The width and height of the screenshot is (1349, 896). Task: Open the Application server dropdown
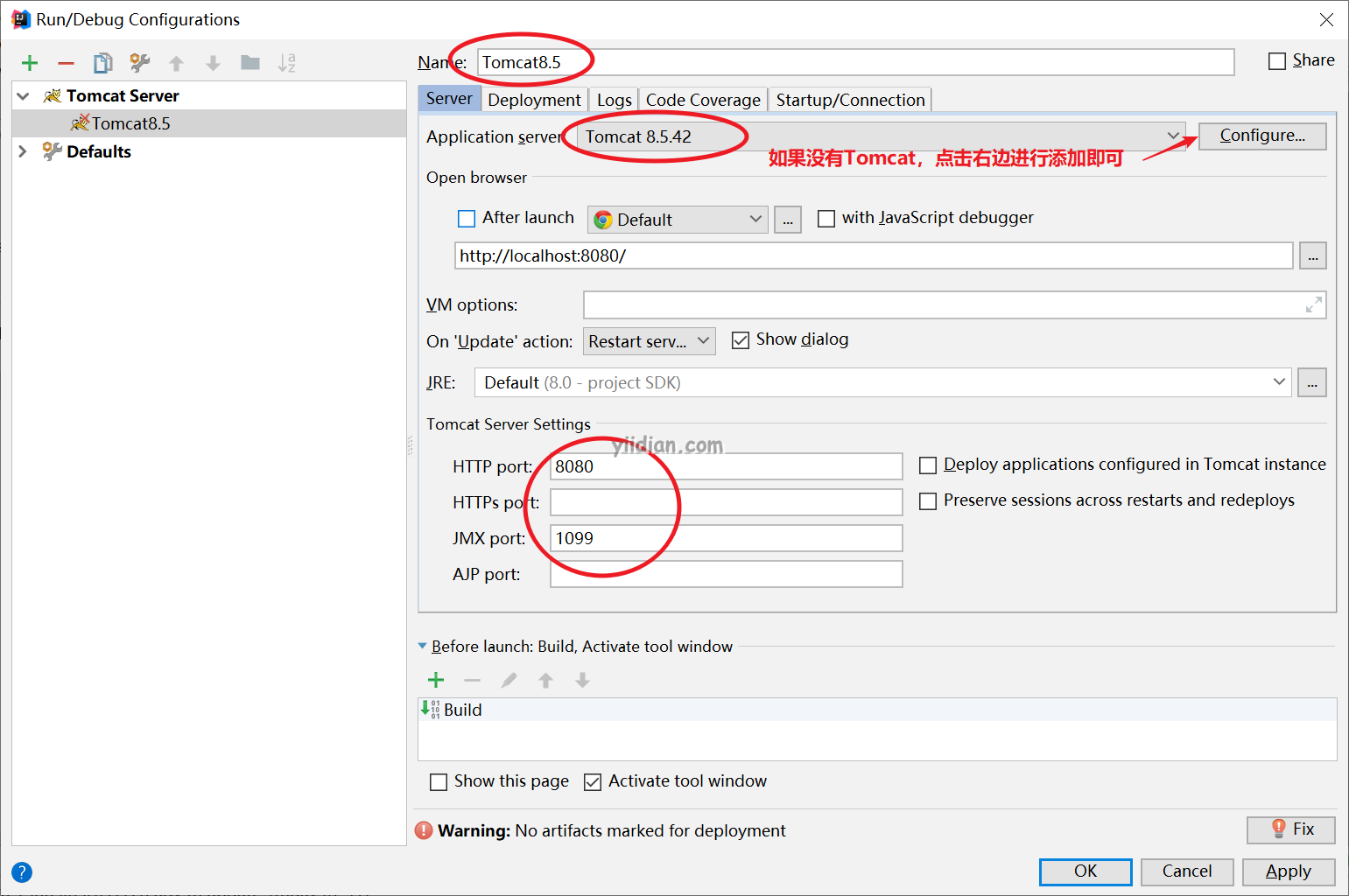pos(1173,136)
